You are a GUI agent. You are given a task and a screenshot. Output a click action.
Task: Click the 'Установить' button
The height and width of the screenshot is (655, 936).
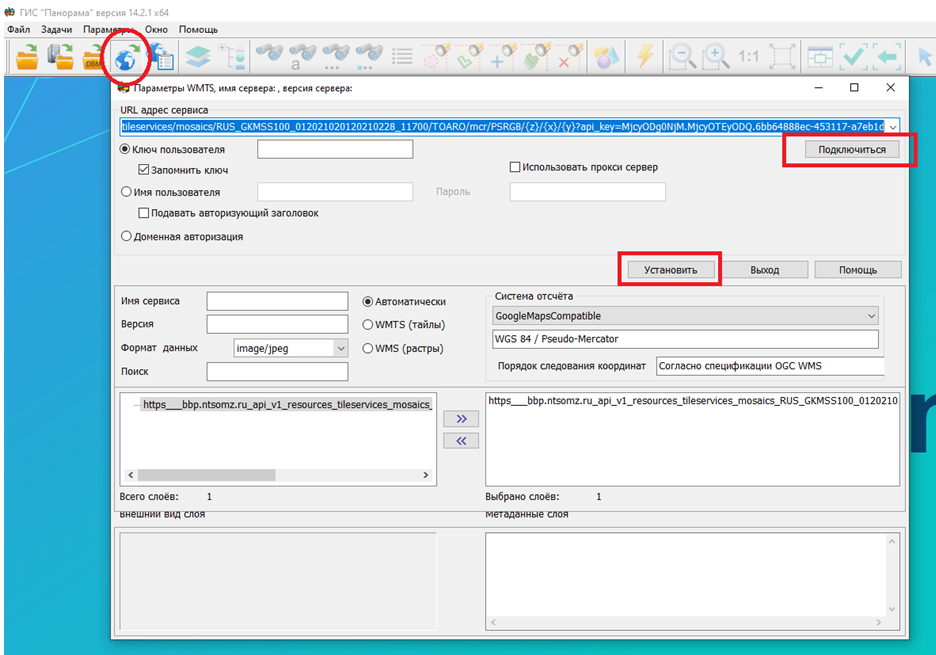669,270
